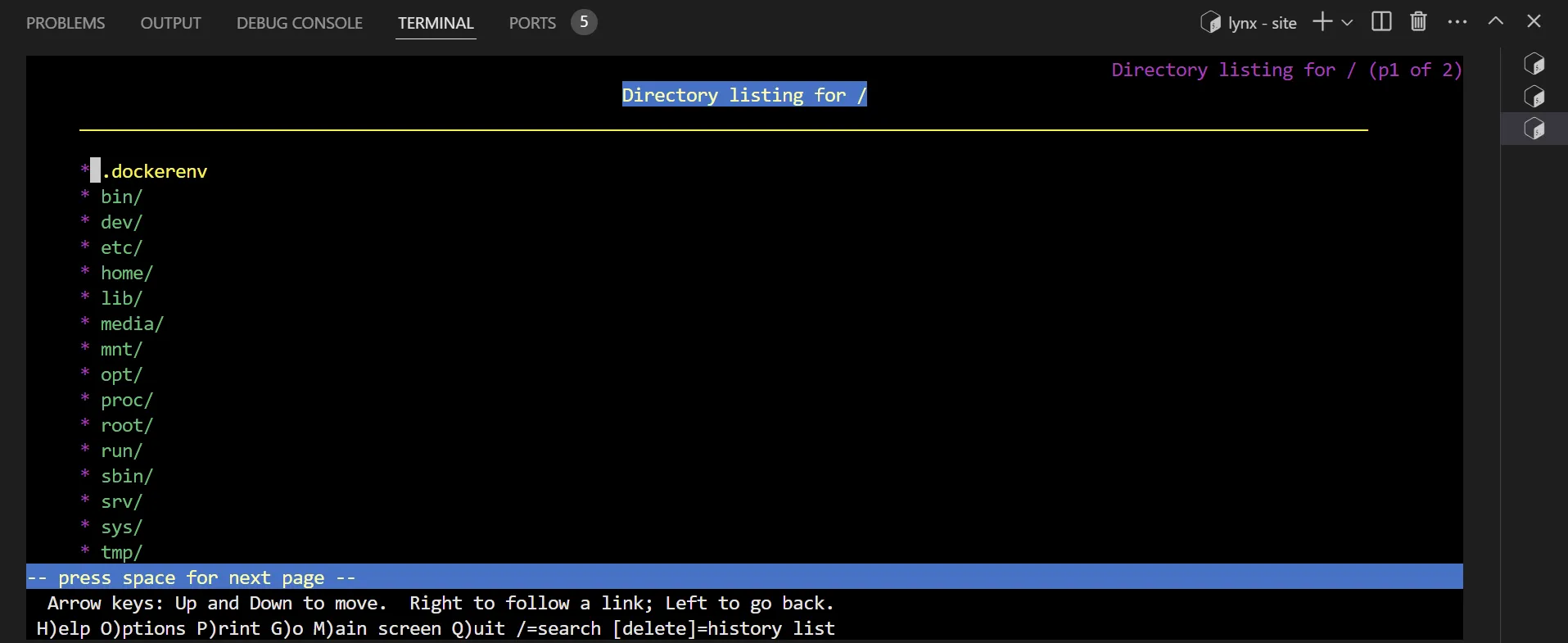The width and height of the screenshot is (1568, 643).
Task: Click the new terminal plus icon
Action: [x=1322, y=22]
